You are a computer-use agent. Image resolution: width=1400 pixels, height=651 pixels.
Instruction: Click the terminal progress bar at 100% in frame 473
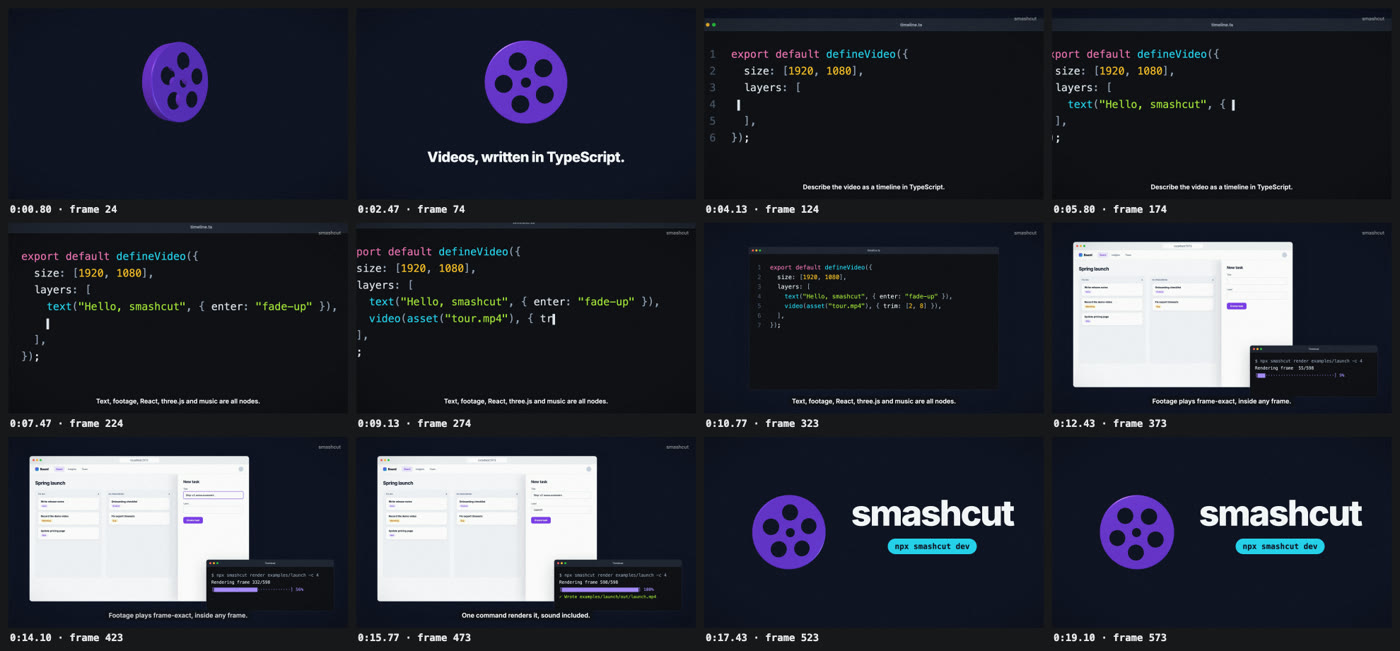tap(600, 590)
